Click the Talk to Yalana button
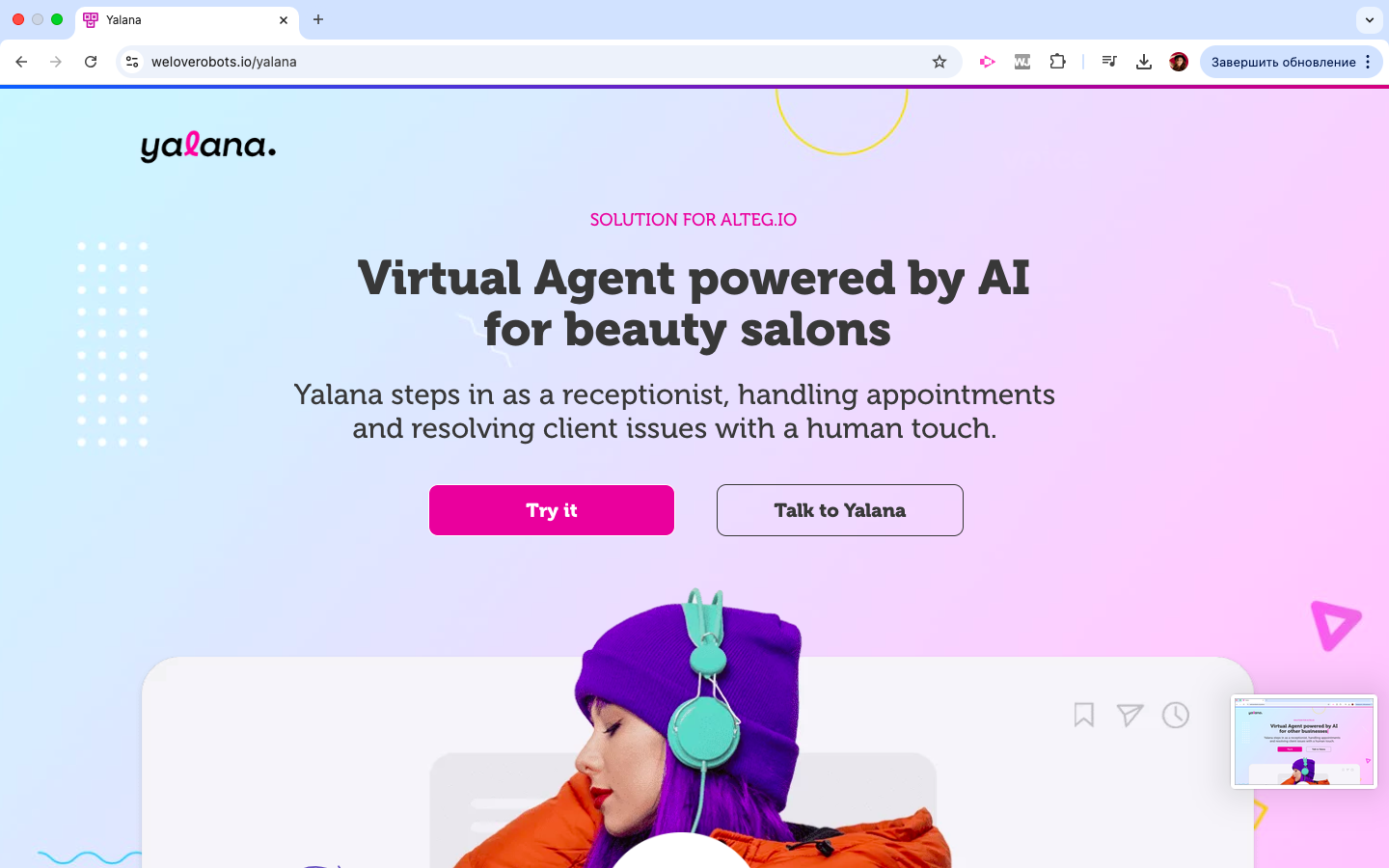Image resolution: width=1389 pixels, height=868 pixels. [x=840, y=510]
